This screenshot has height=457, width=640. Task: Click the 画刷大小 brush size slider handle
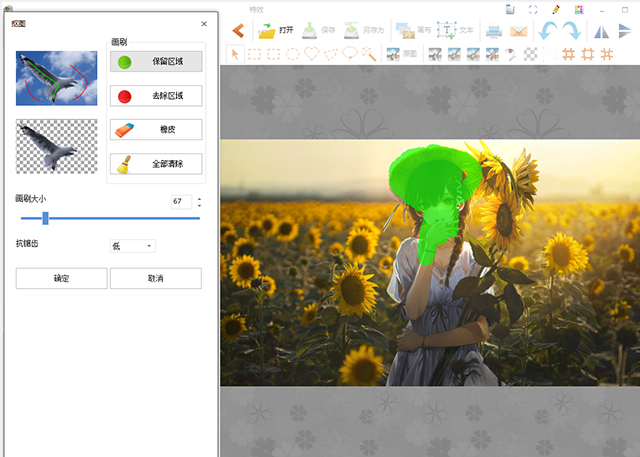tap(46, 218)
